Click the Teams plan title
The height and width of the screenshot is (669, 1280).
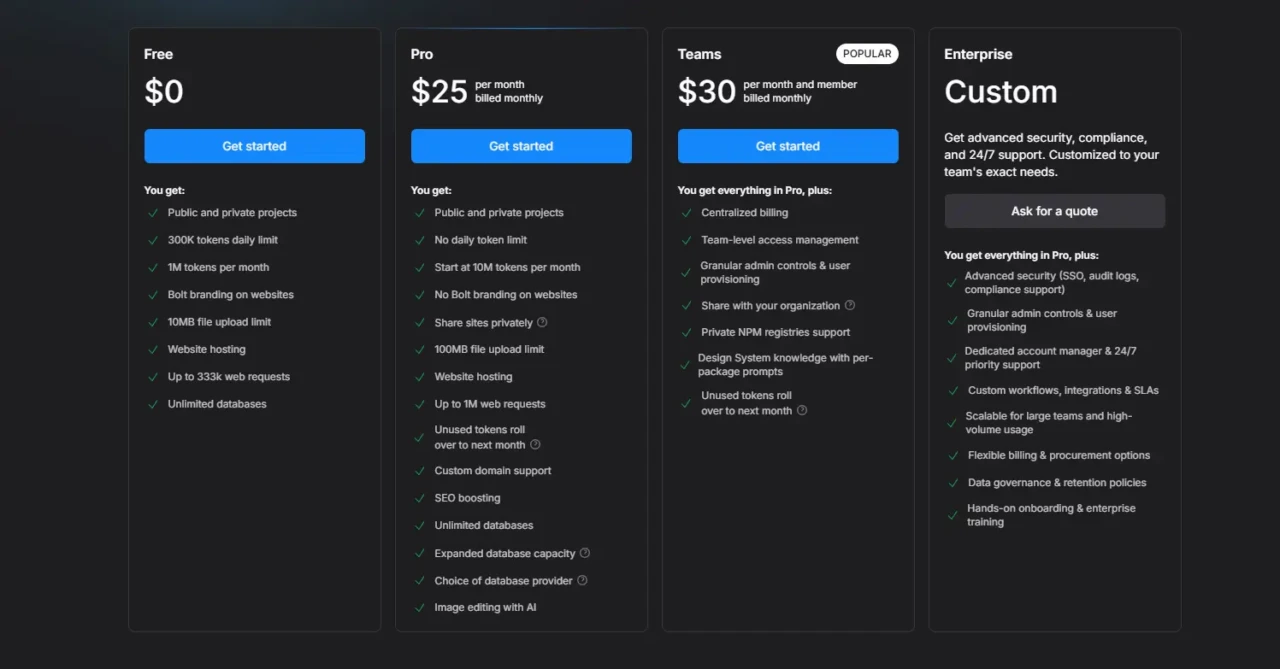coord(699,54)
